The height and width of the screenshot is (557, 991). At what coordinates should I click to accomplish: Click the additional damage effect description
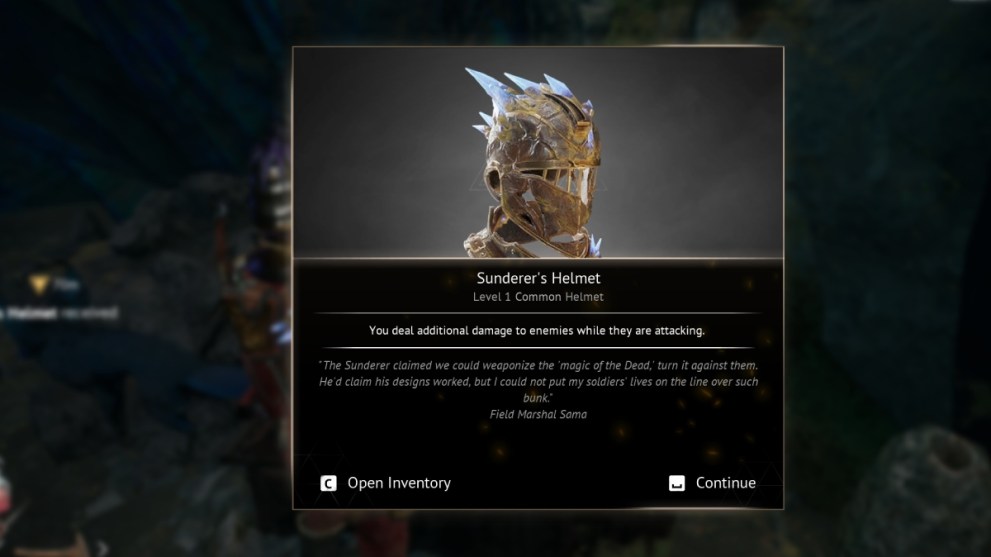(537, 331)
